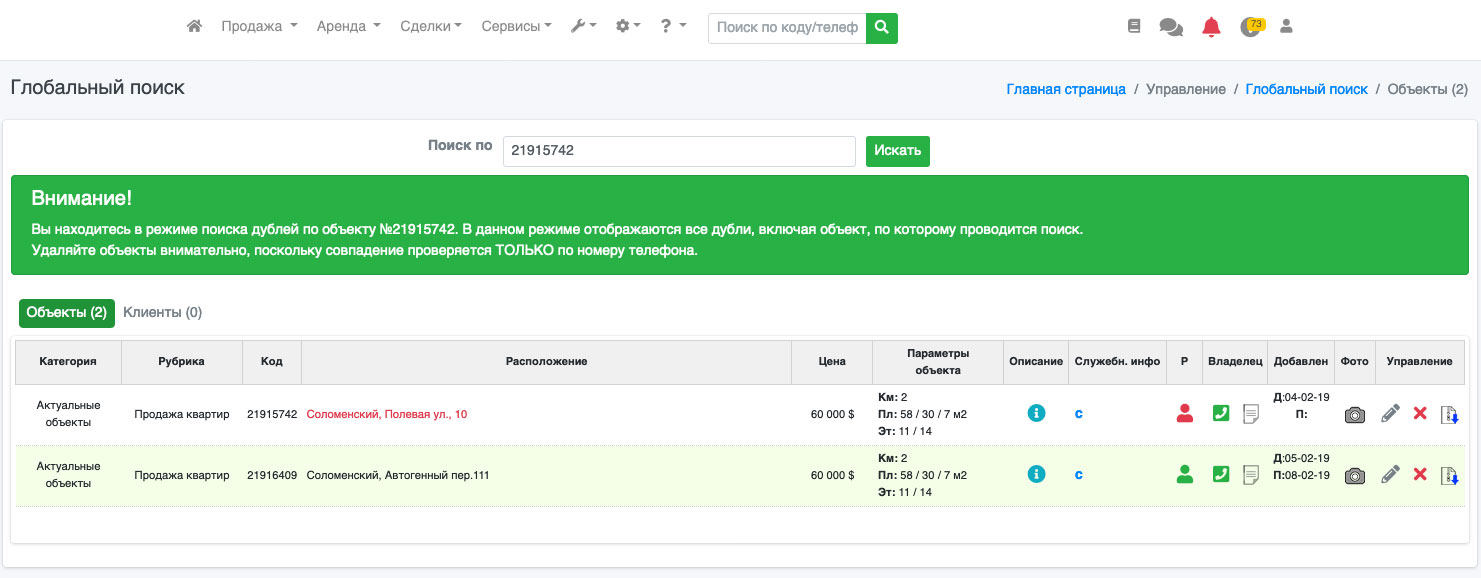1481x578 pixels.
Task: Edit object 21915742 with pencil icon
Action: 1390,413
